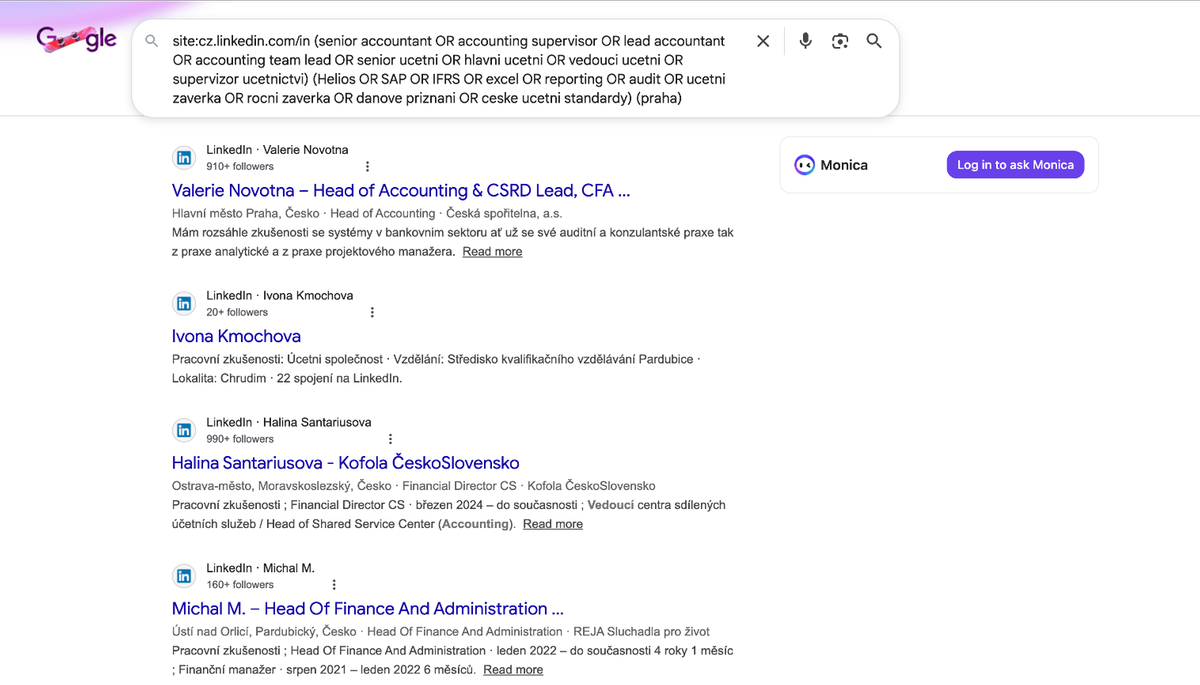Open Halina Santariusova Kofola result link

[x=345, y=463]
